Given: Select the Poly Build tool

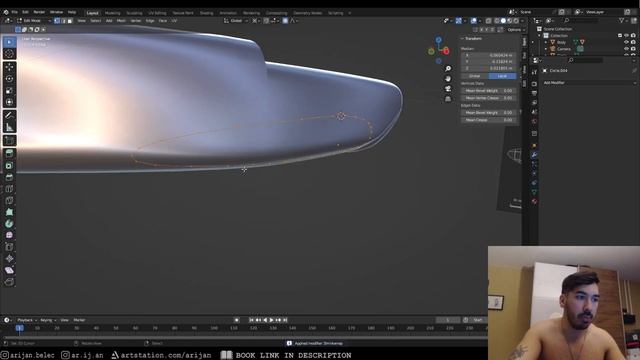Looking at the screenshot, I should point(9,212).
